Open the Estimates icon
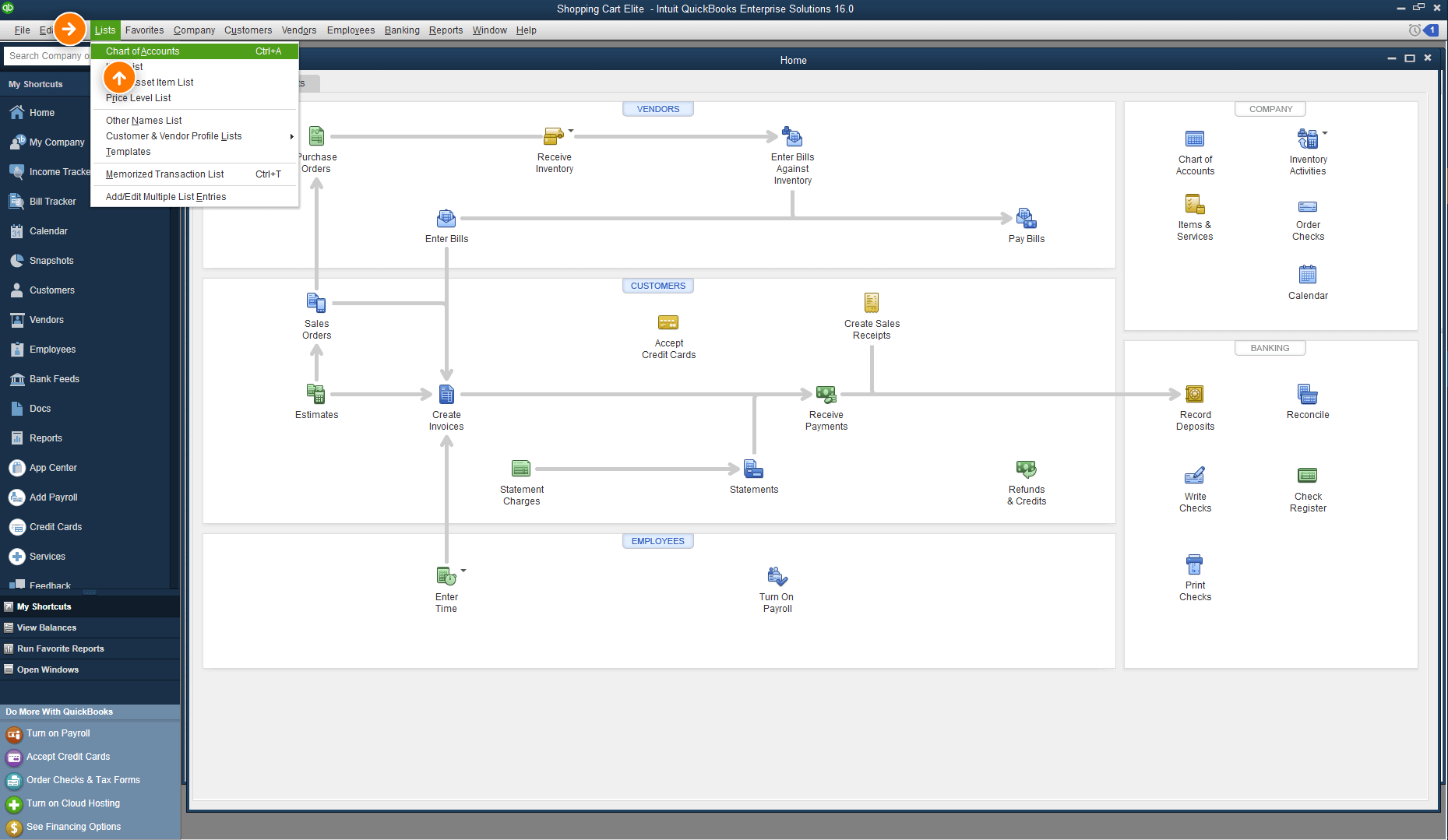The width and height of the screenshot is (1448, 840). point(316,394)
